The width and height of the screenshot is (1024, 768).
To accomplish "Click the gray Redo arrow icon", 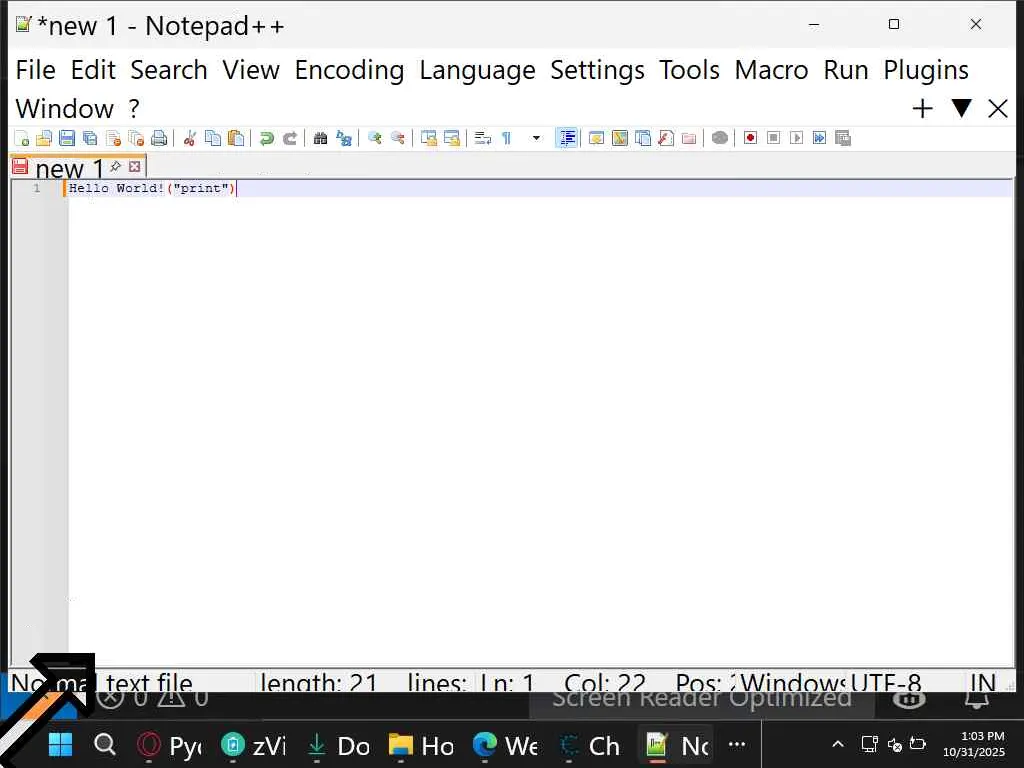I will pos(290,138).
